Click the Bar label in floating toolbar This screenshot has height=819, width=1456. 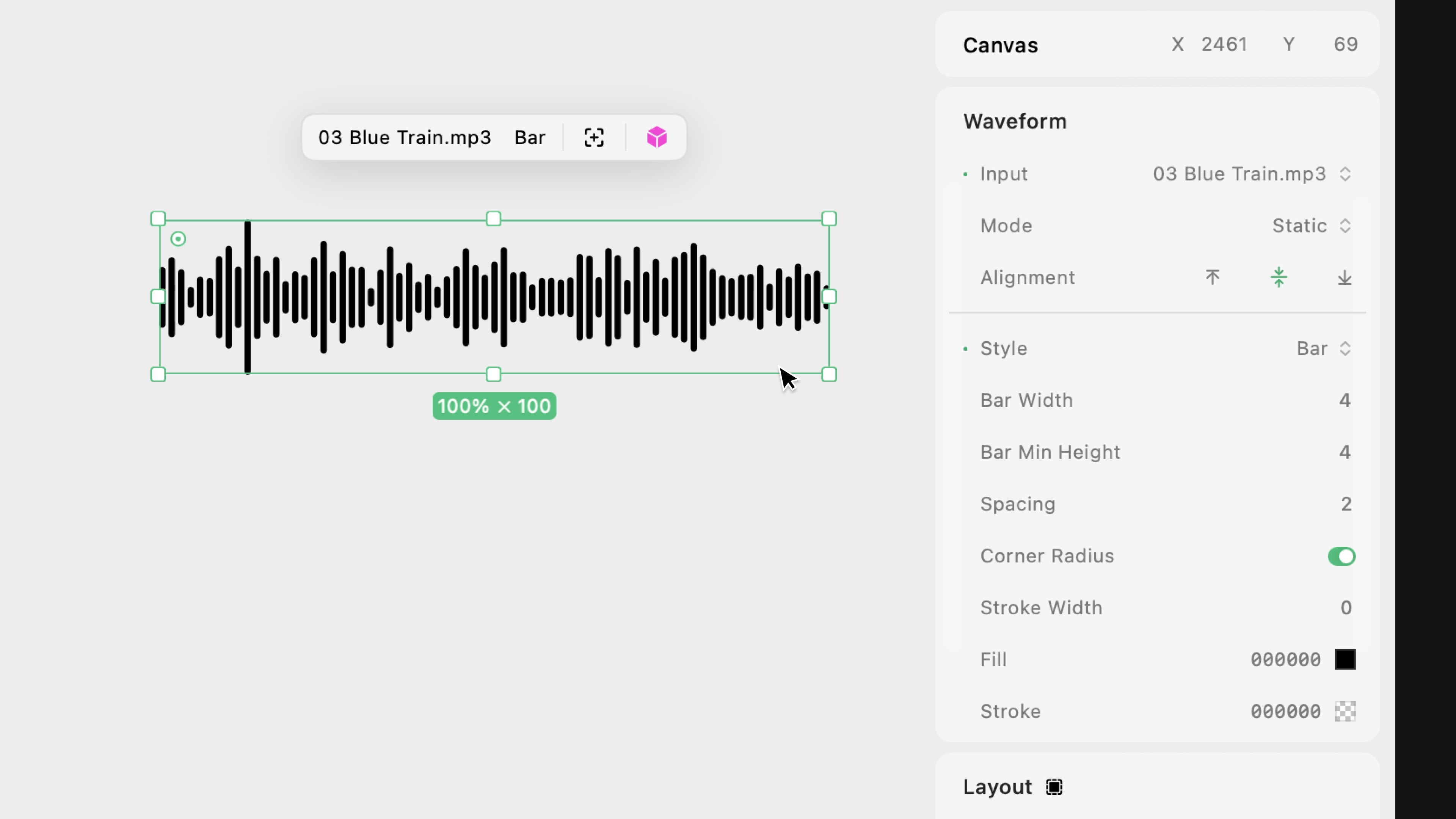pos(530,137)
